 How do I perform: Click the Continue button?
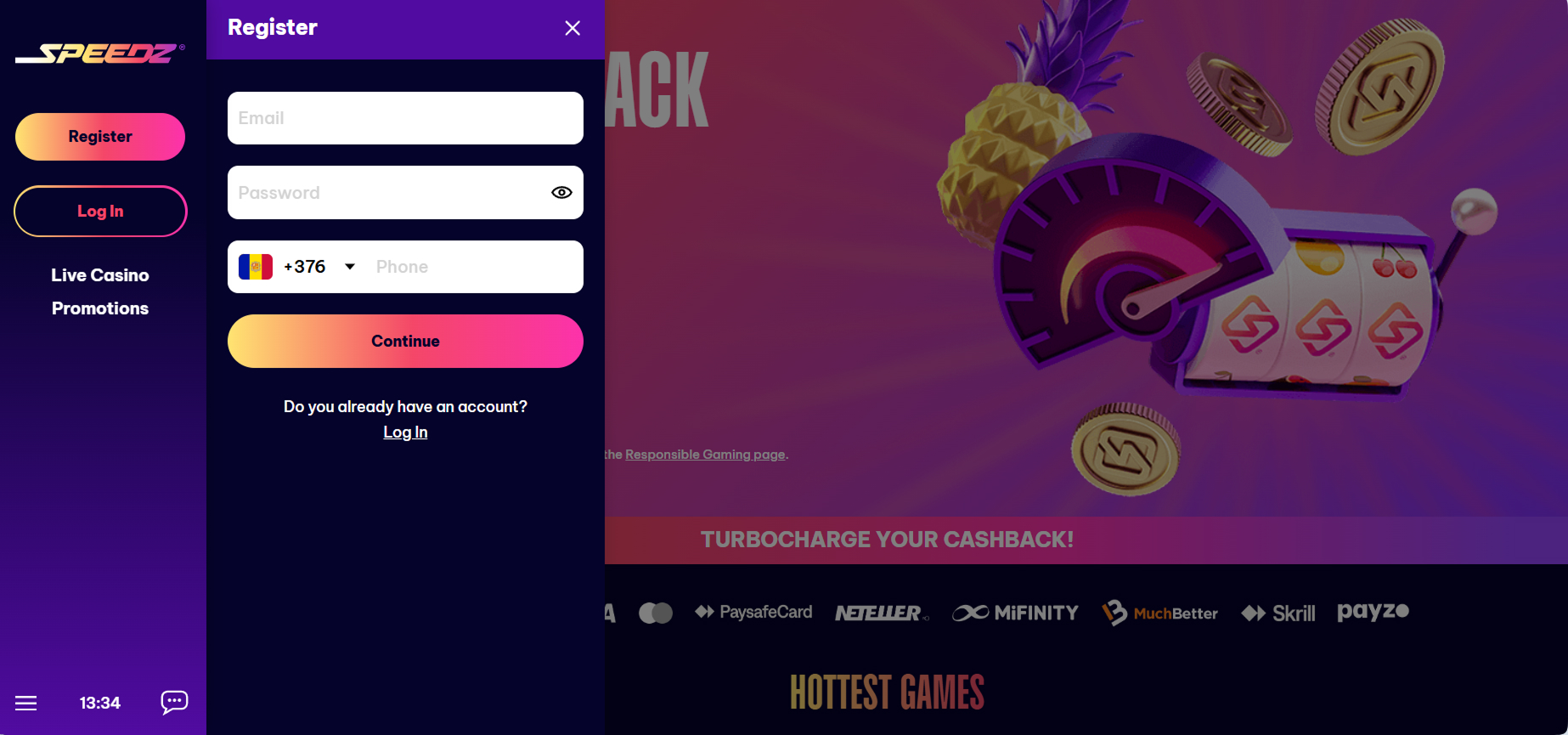(405, 342)
